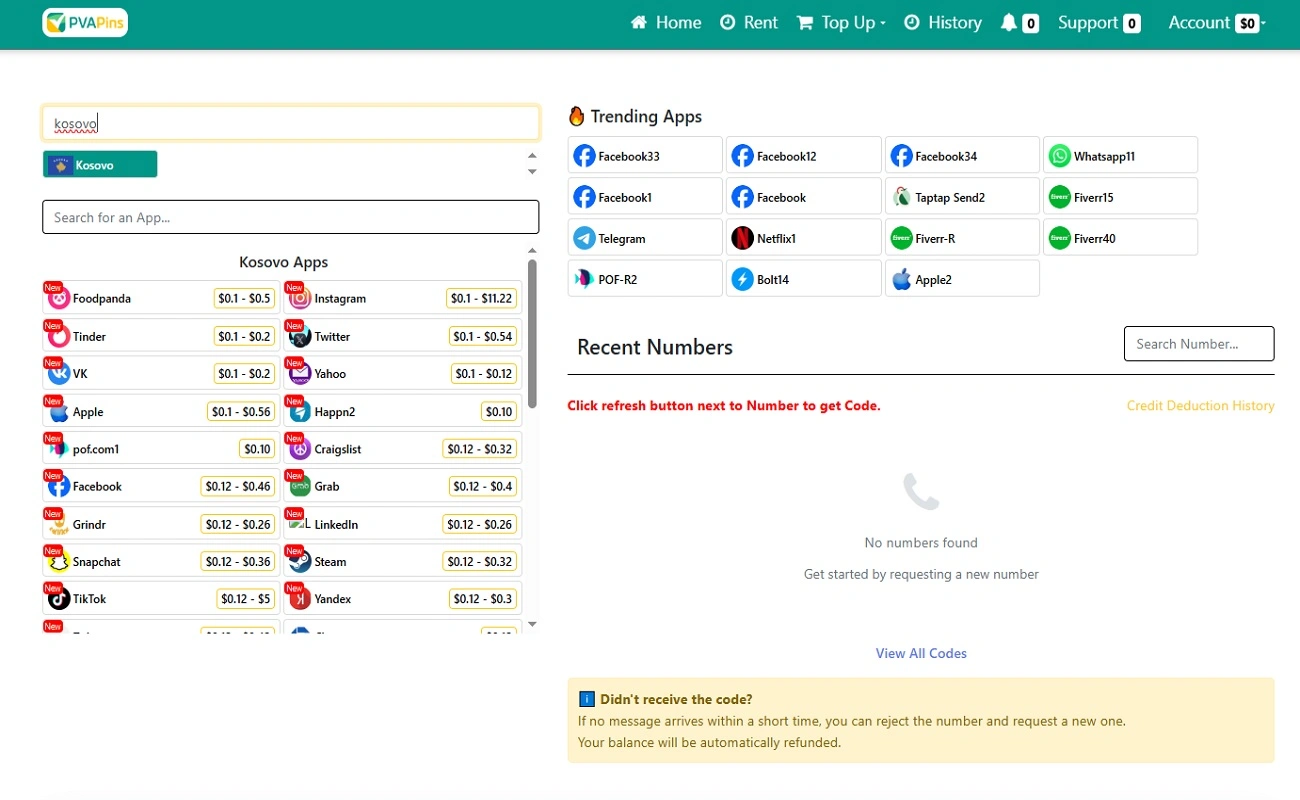
Task: Choose the Fiverr40 trending app
Action: coord(1120,238)
